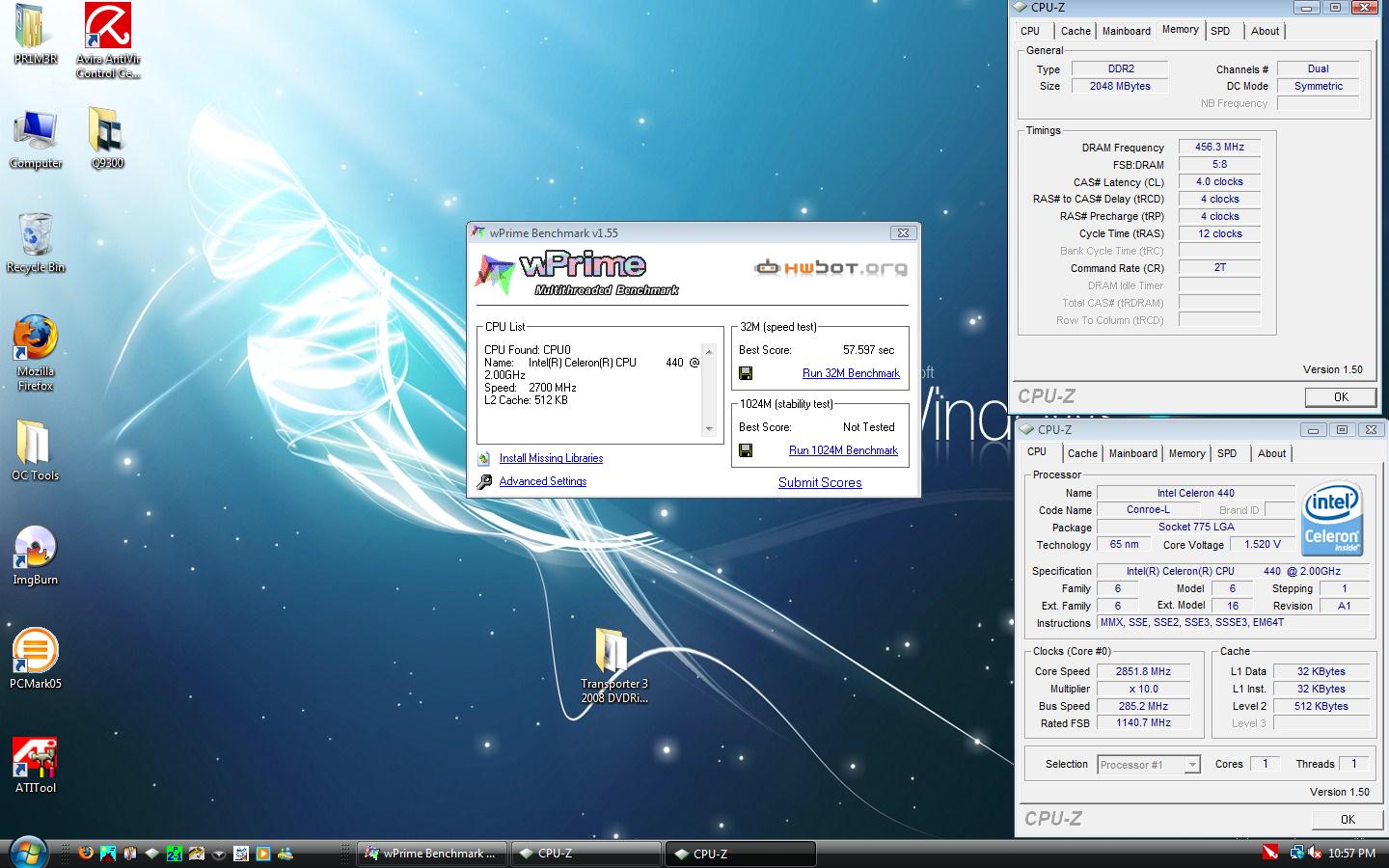Open SPD tab in bottom CPU-Z window

click(1227, 453)
